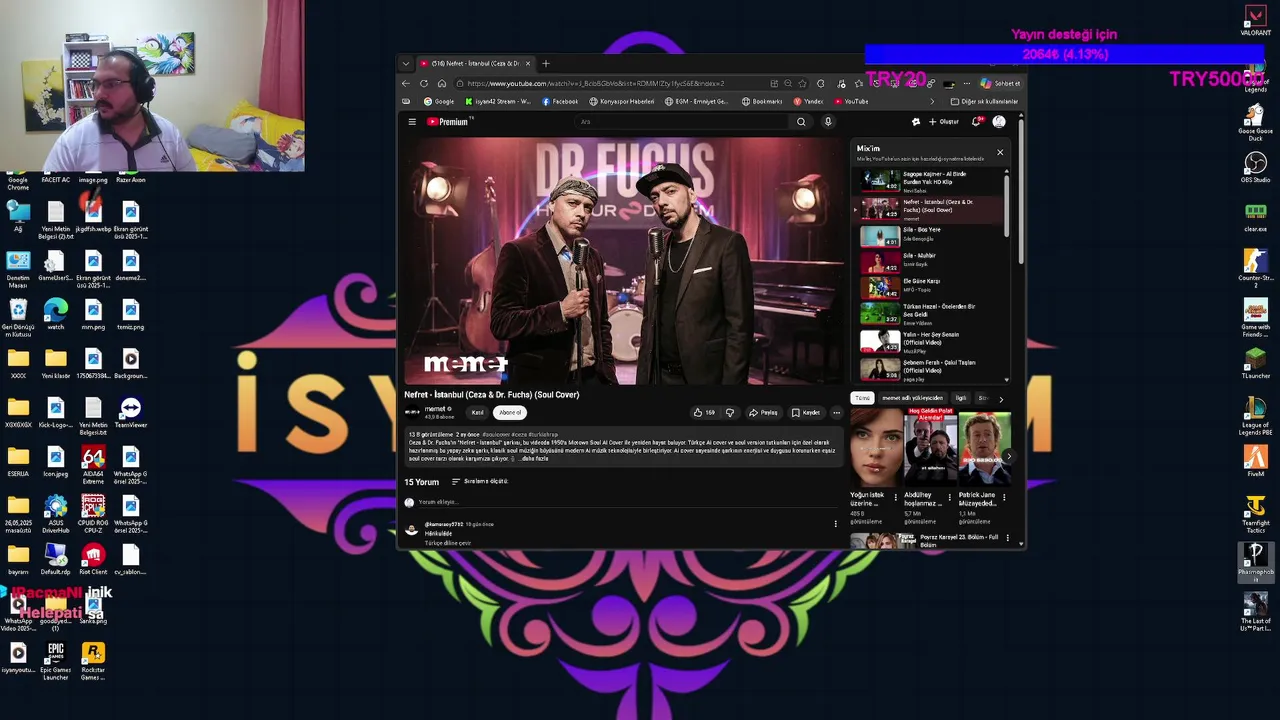Click the Mix playlist scrollbar
Image resolution: width=1280 pixels, height=720 pixels.
coord(1007,205)
